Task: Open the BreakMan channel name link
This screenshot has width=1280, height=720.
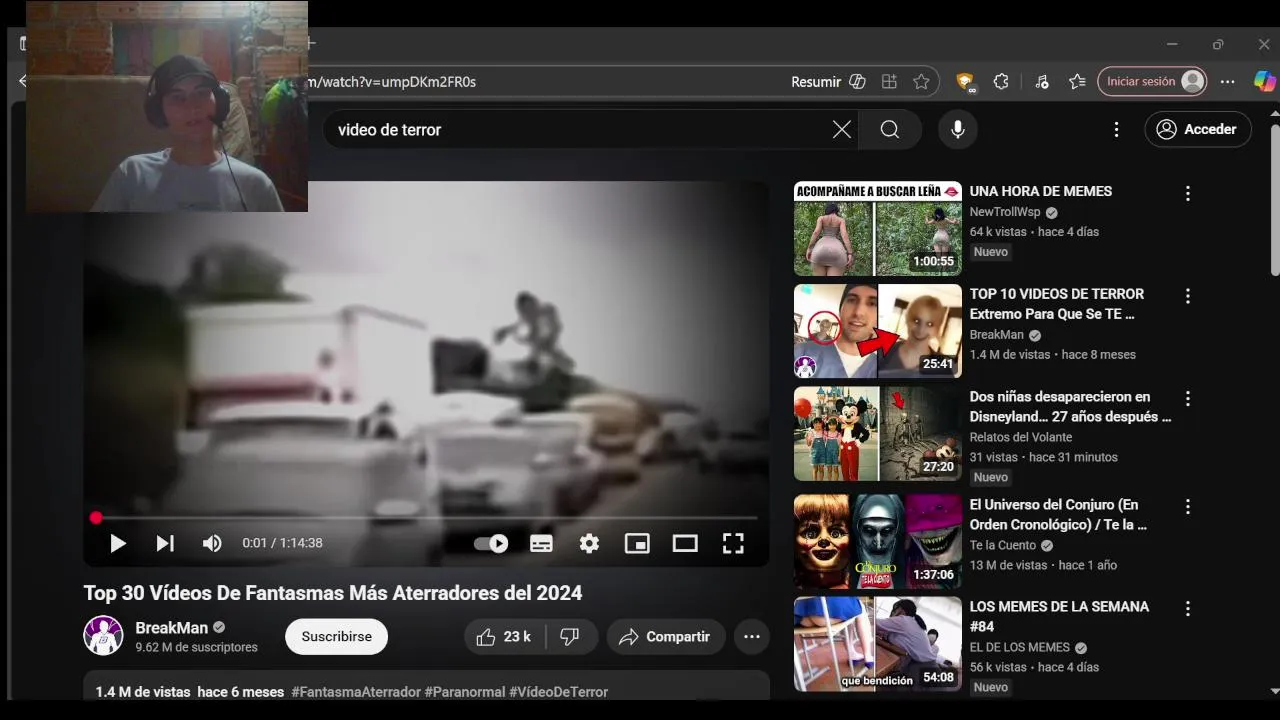Action: tap(172, 627)
